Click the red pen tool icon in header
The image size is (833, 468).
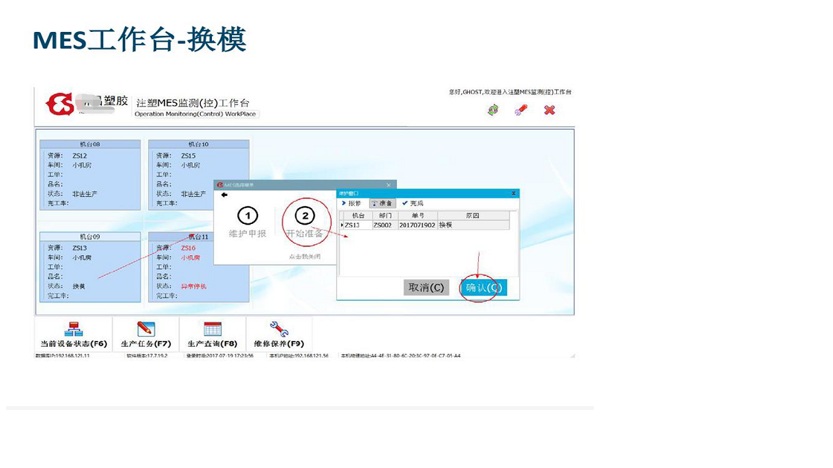[x=520, y=110]
